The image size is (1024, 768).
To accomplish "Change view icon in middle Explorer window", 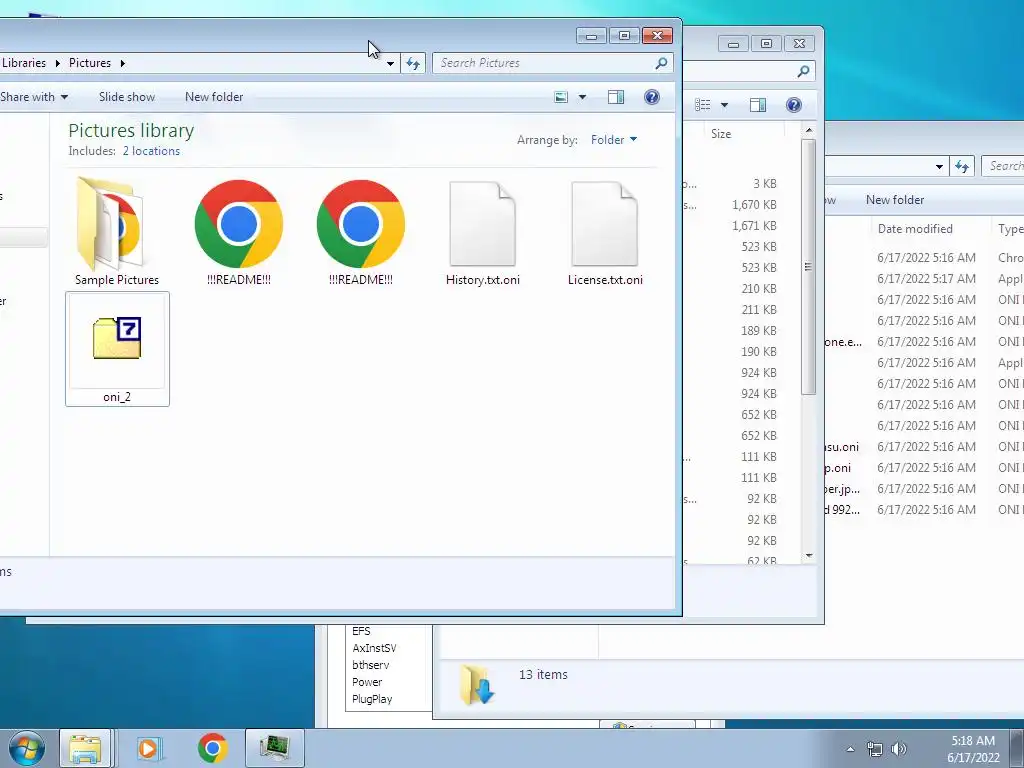I will pyautogui.click(x=703, y=105).
